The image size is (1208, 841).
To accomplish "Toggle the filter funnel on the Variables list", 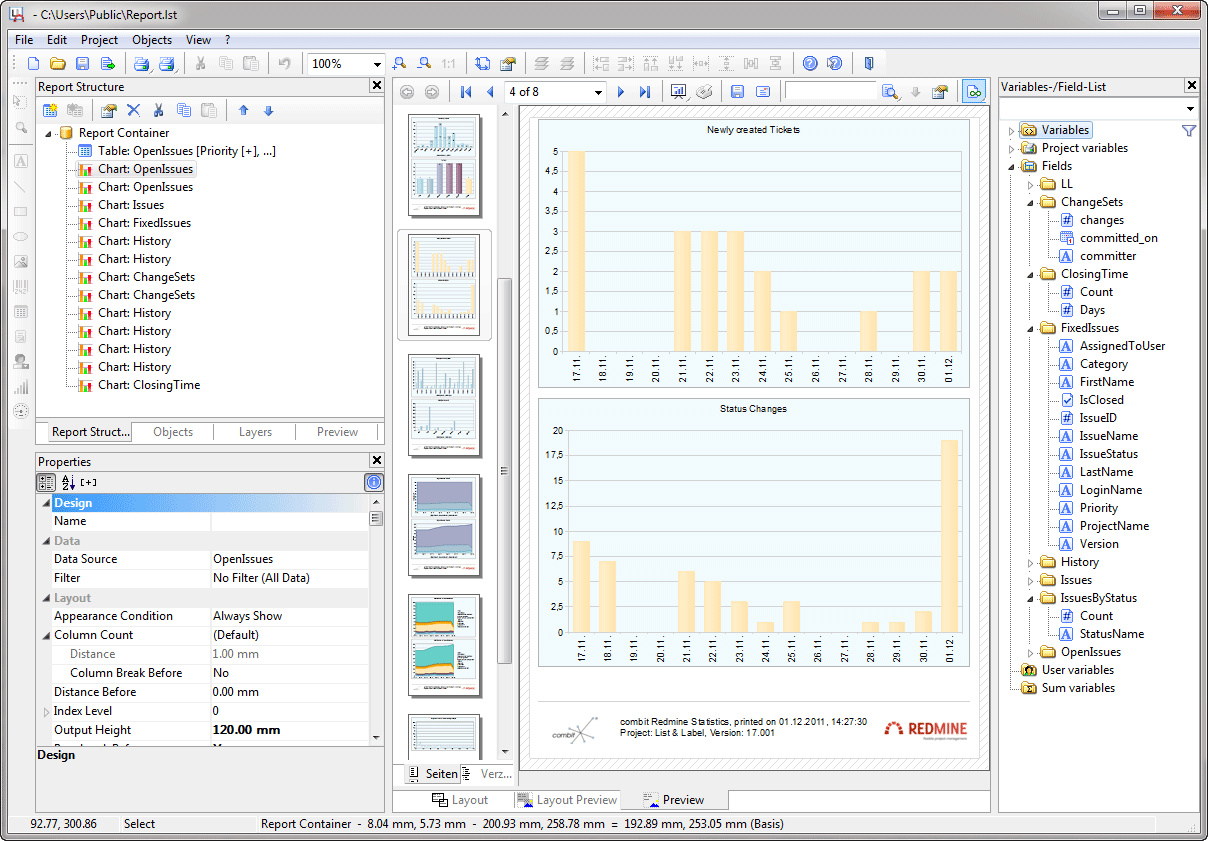I will tap(1189, 130).
